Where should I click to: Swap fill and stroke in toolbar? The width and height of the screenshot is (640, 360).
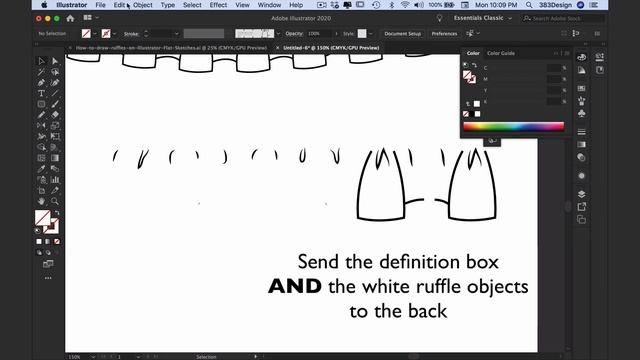click(57, 213)
